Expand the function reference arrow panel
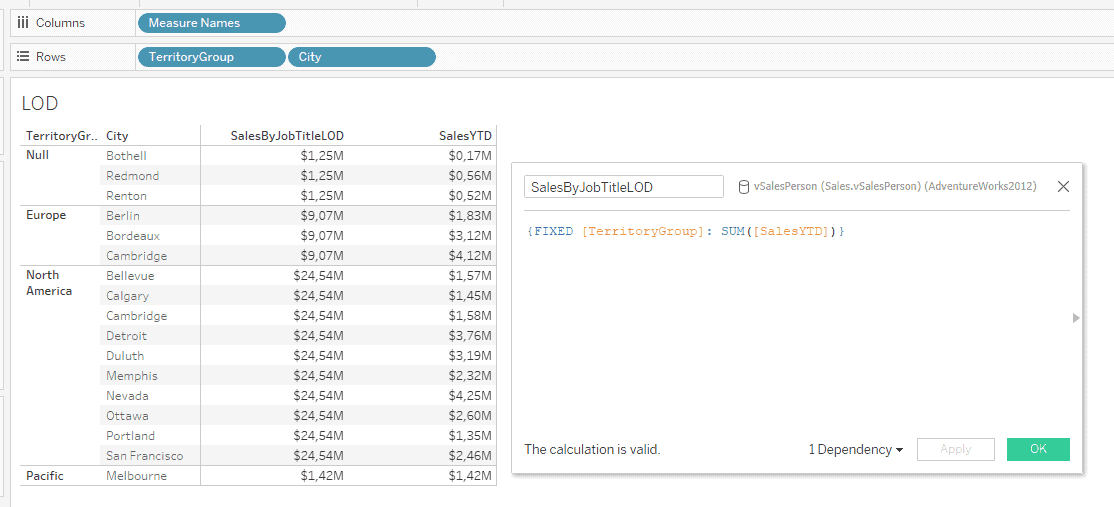Image resolution: width=1114 pixels, height=507 pixels. 1076,318
